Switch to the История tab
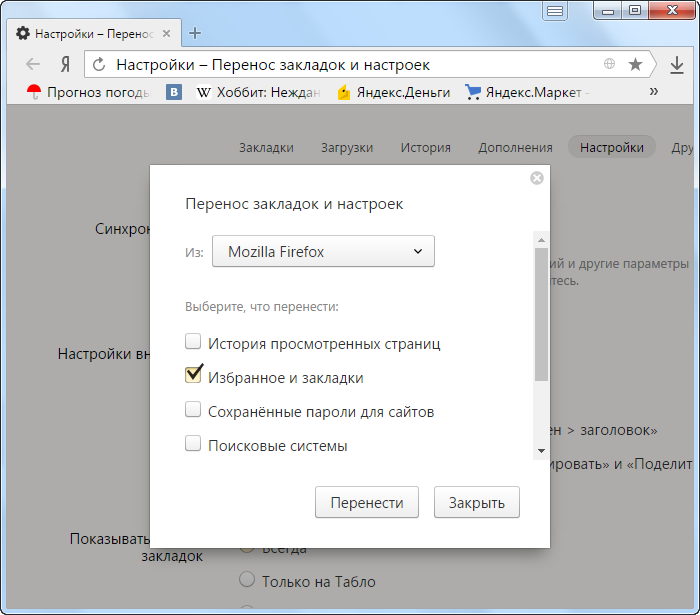This screenshot has width=700, height=615. pyautogui.click(x=425, y=147)
